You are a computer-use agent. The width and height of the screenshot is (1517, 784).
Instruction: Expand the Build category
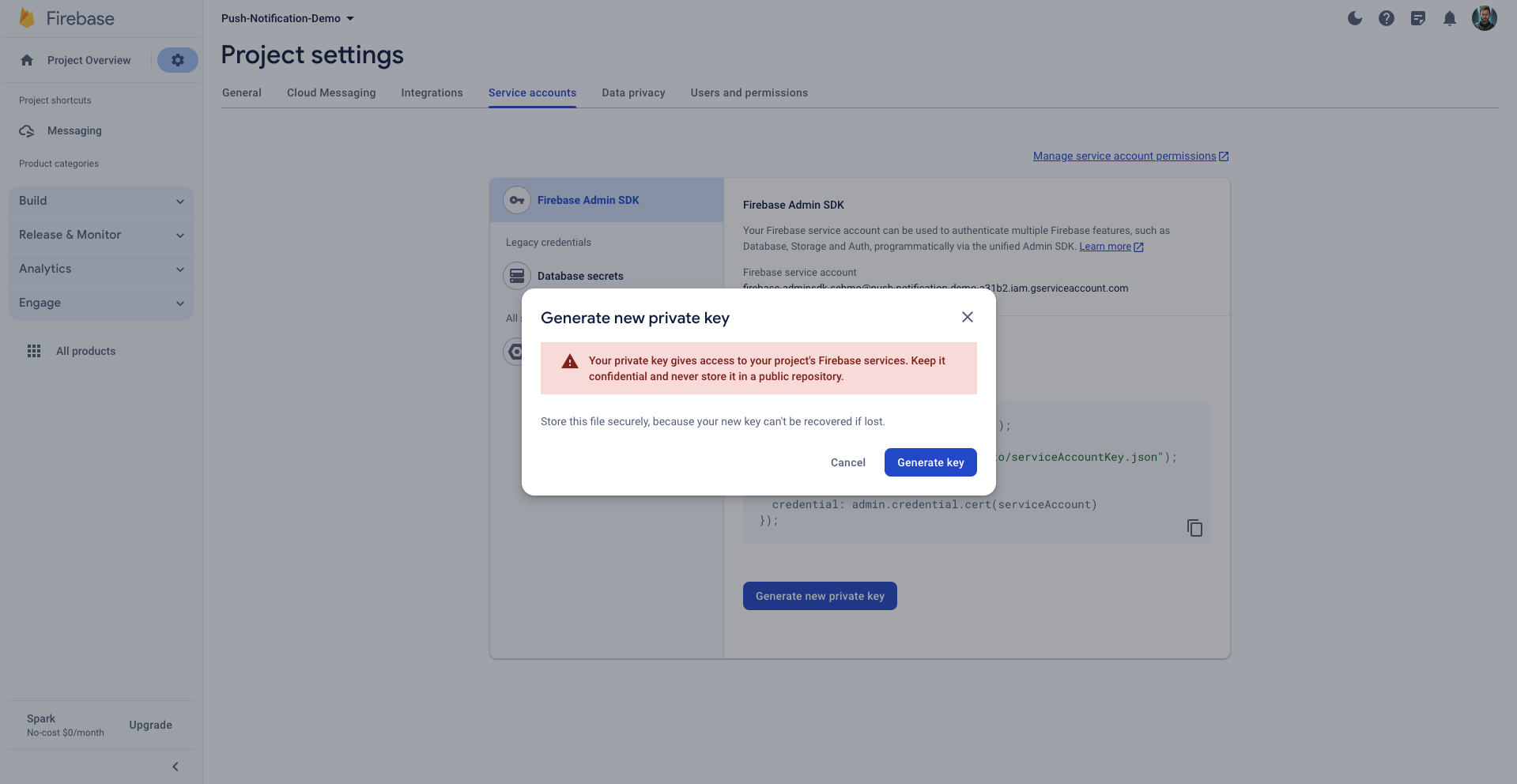(x=101, y=201)
